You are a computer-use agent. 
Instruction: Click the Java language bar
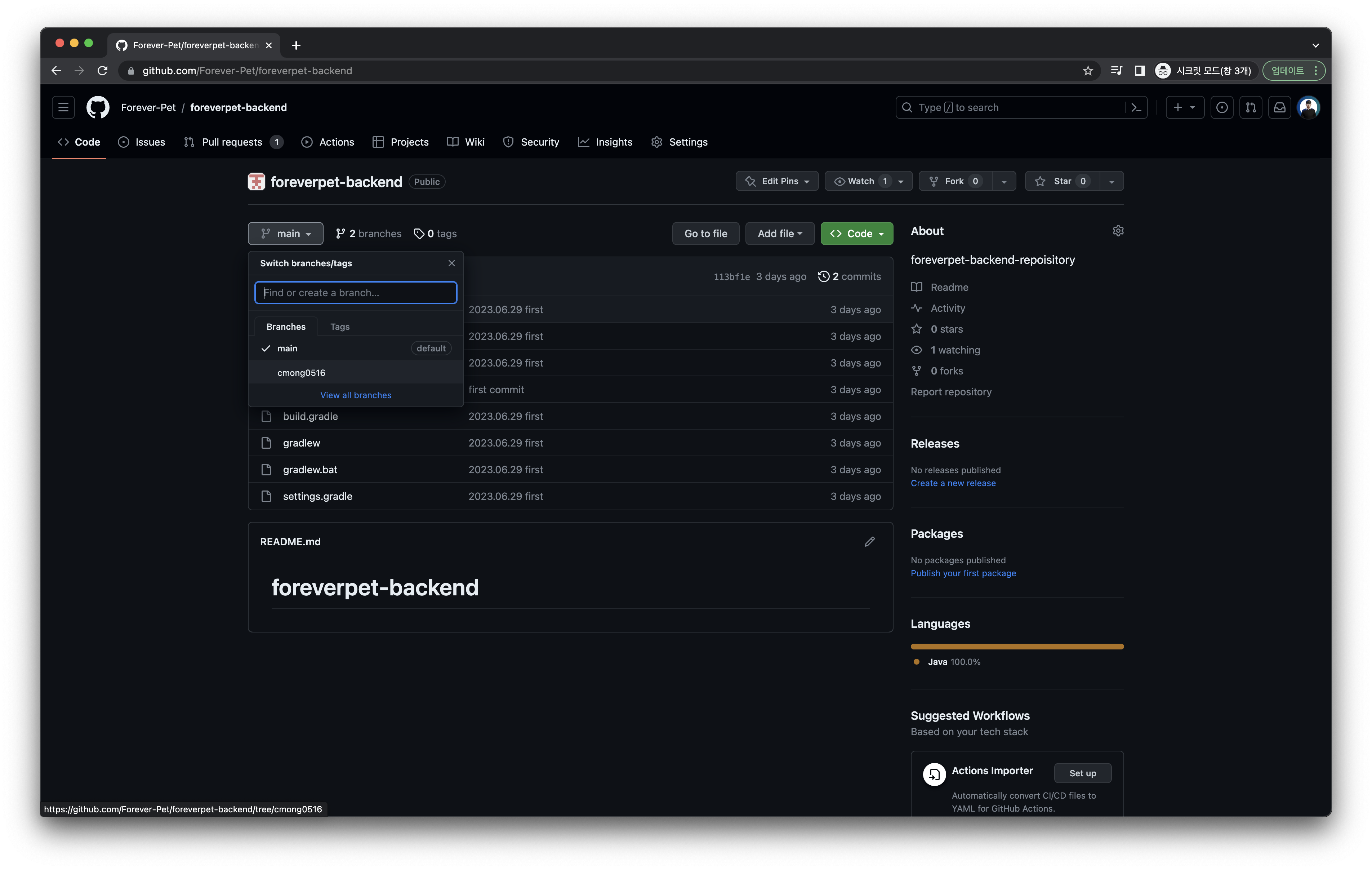(1017, 647)
